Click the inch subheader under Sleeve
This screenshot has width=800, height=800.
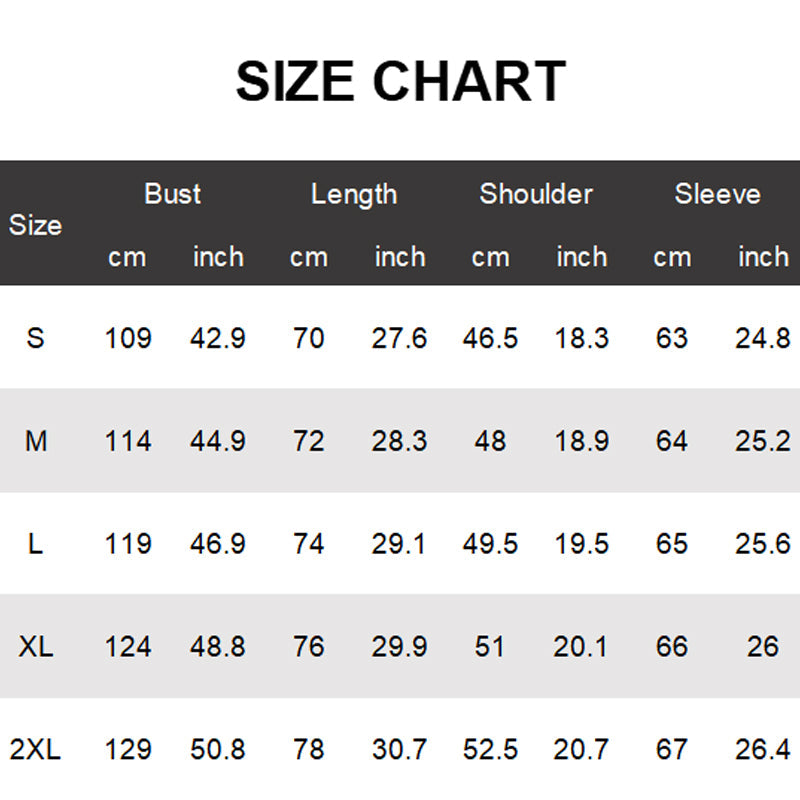[x=763, y=257]
